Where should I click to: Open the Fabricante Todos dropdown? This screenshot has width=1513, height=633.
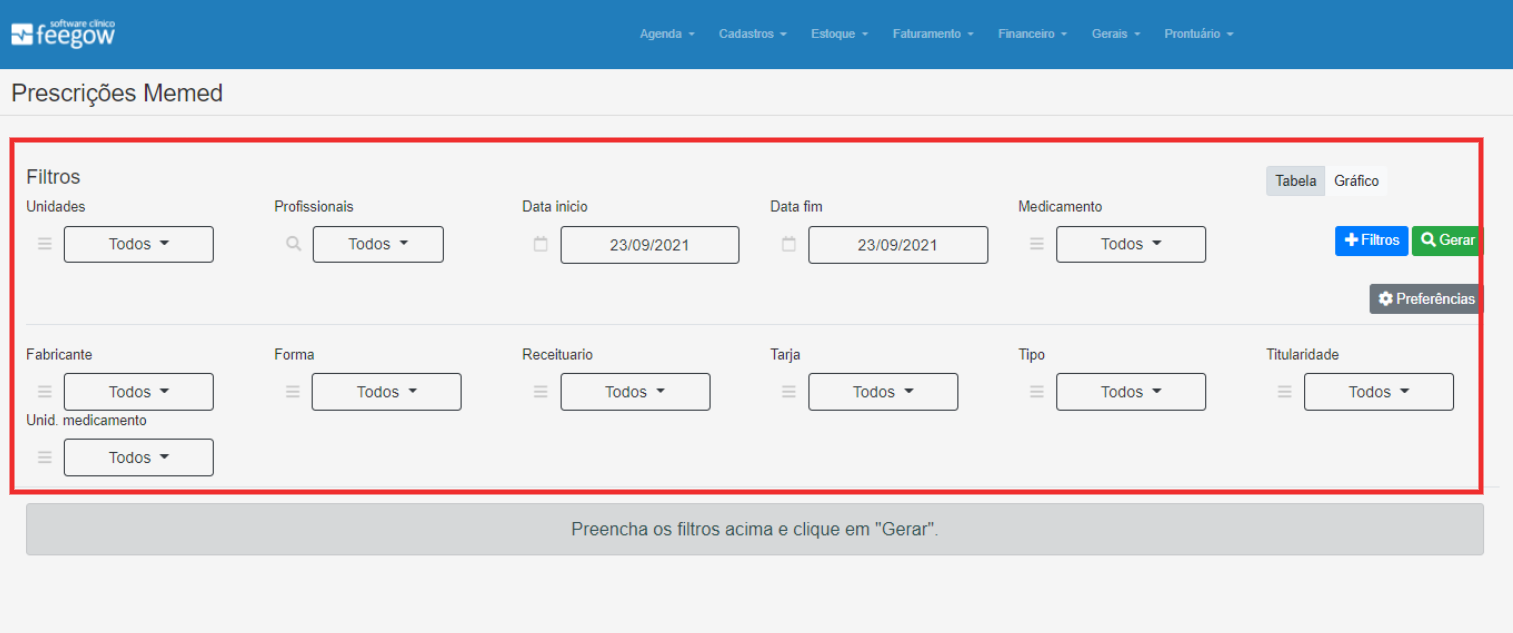[x=139, y=392]
